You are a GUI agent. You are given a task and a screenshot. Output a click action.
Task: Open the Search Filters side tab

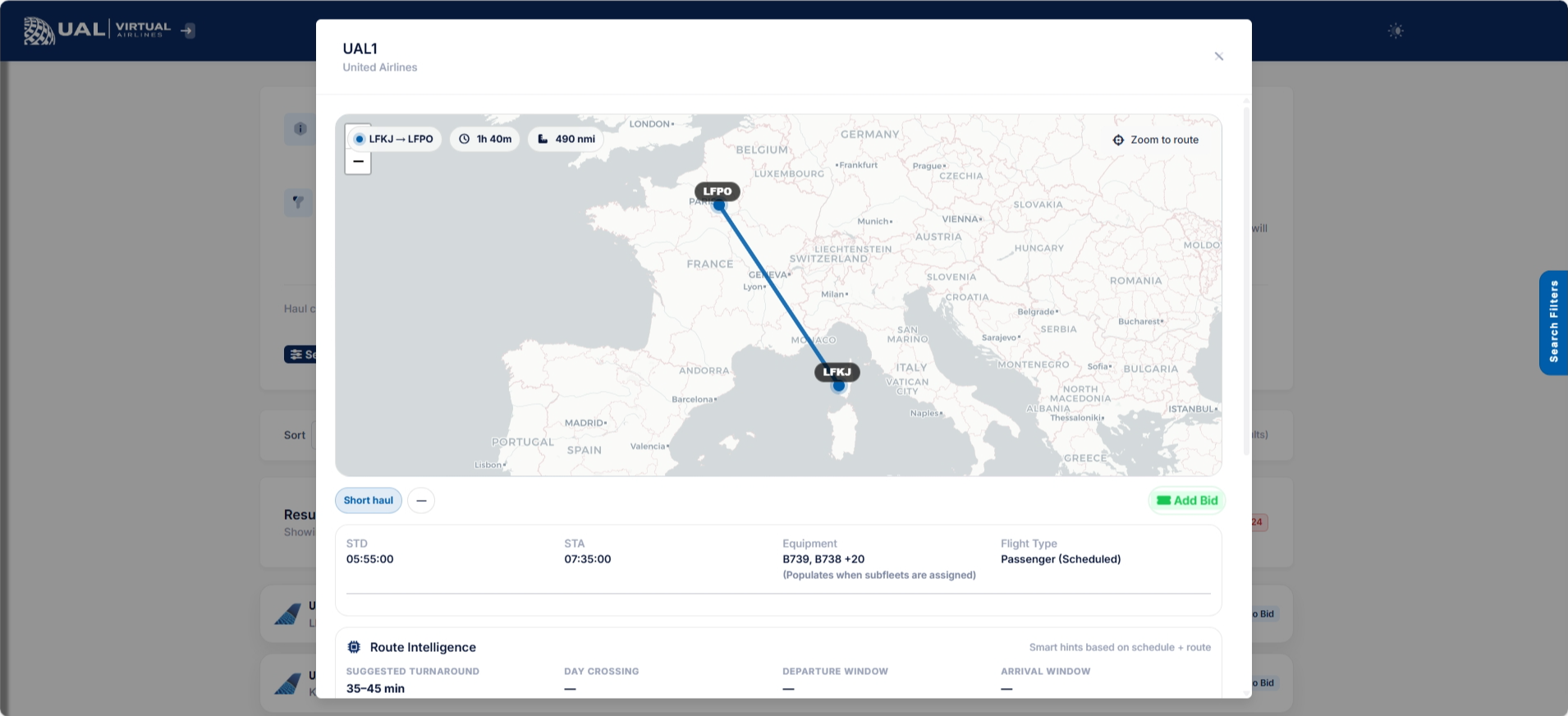coord(1553,322)
